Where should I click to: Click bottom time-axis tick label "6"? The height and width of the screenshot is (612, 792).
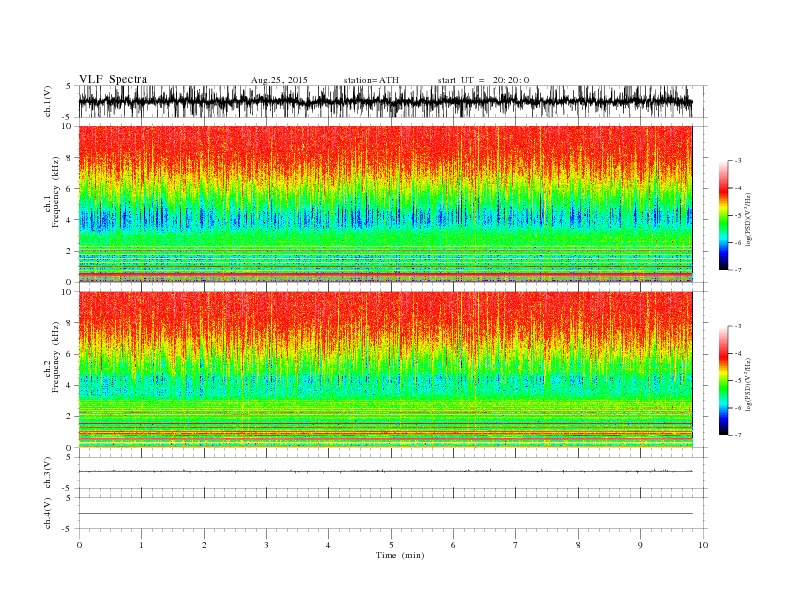click(453, 545)
